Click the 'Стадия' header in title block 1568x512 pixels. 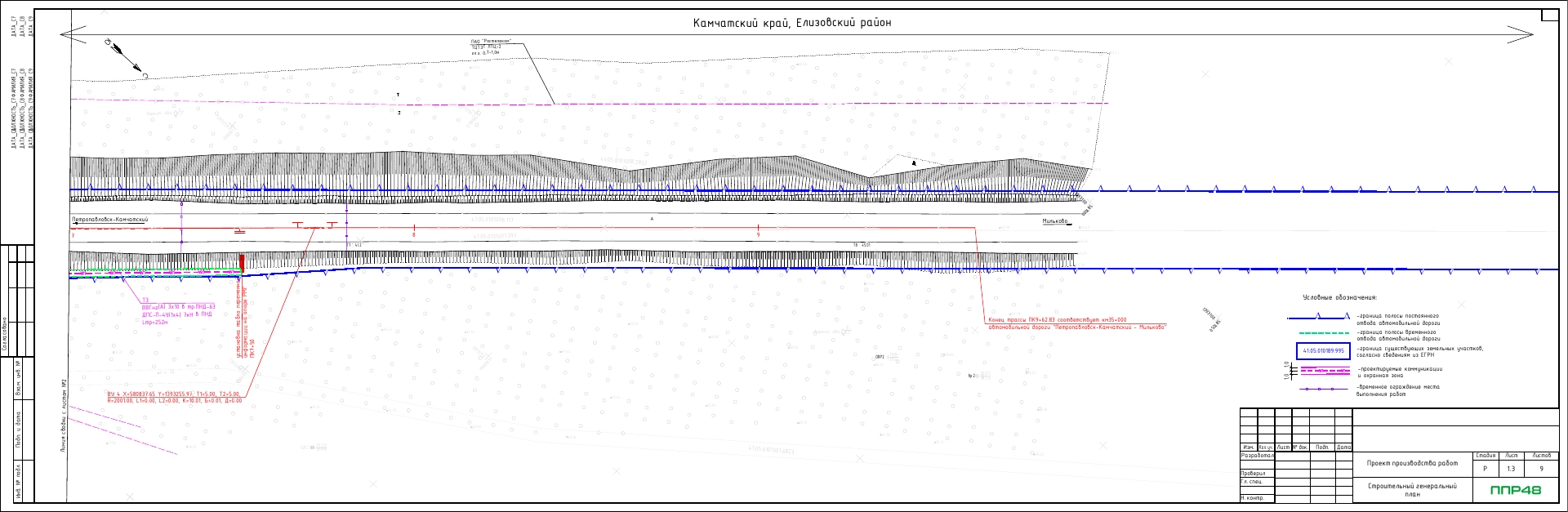tap(1486, 456)
